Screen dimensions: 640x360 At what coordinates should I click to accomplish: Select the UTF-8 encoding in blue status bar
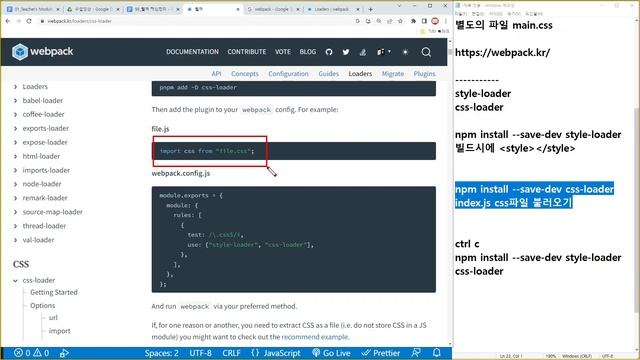200,353
